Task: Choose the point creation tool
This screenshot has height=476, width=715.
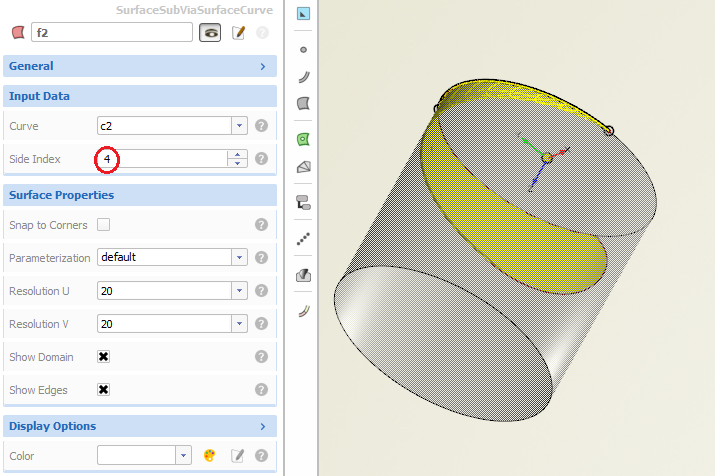Action: click(x=303, y=50)
